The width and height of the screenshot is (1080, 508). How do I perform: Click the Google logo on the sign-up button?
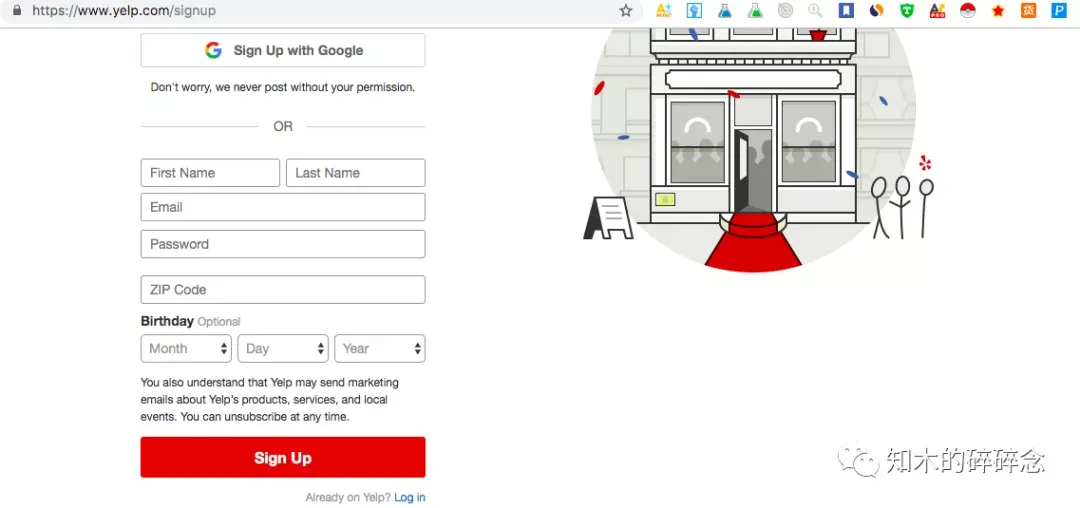pos(214,50)
